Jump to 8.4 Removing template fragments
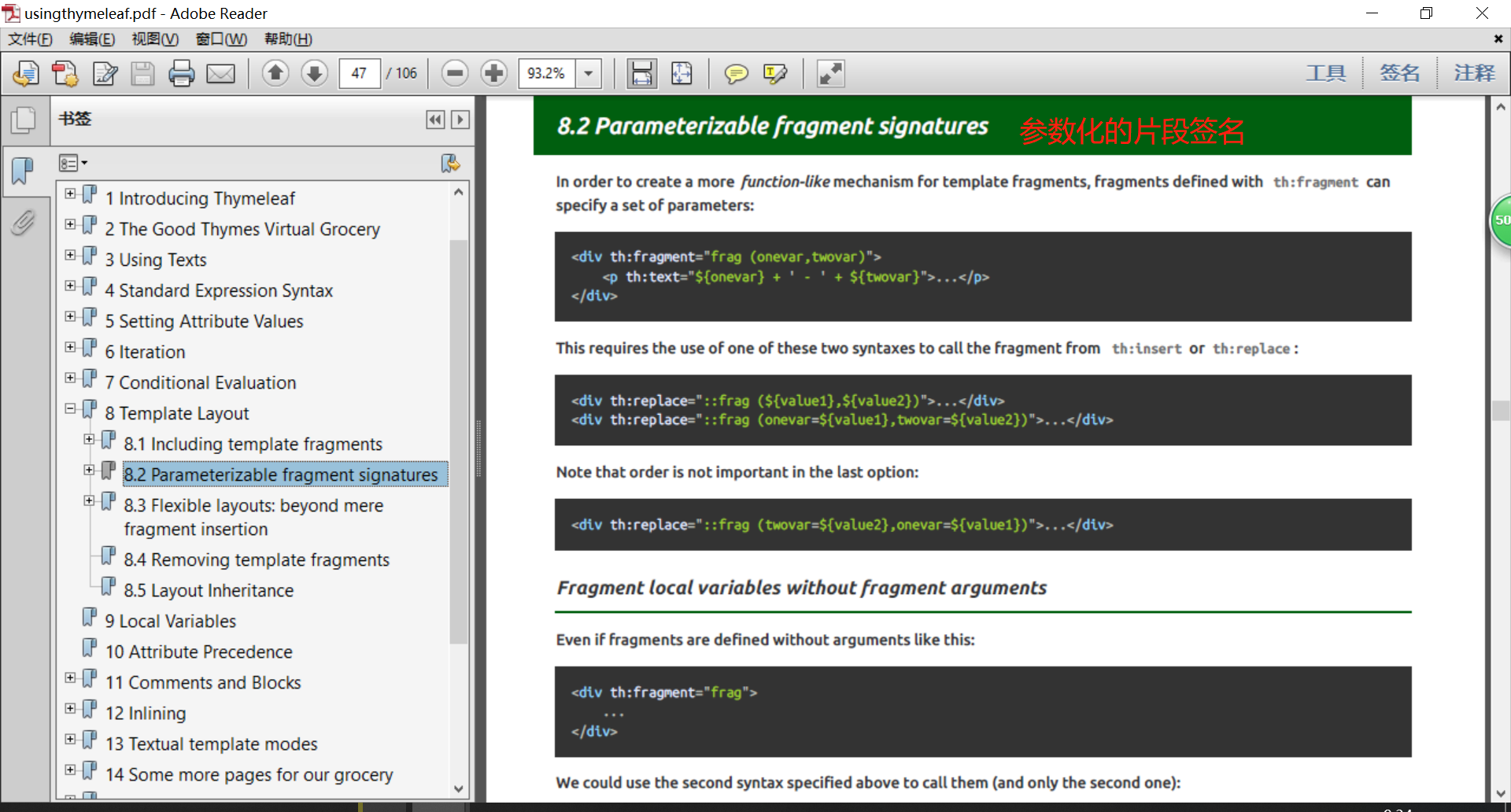 pos(257,559)
